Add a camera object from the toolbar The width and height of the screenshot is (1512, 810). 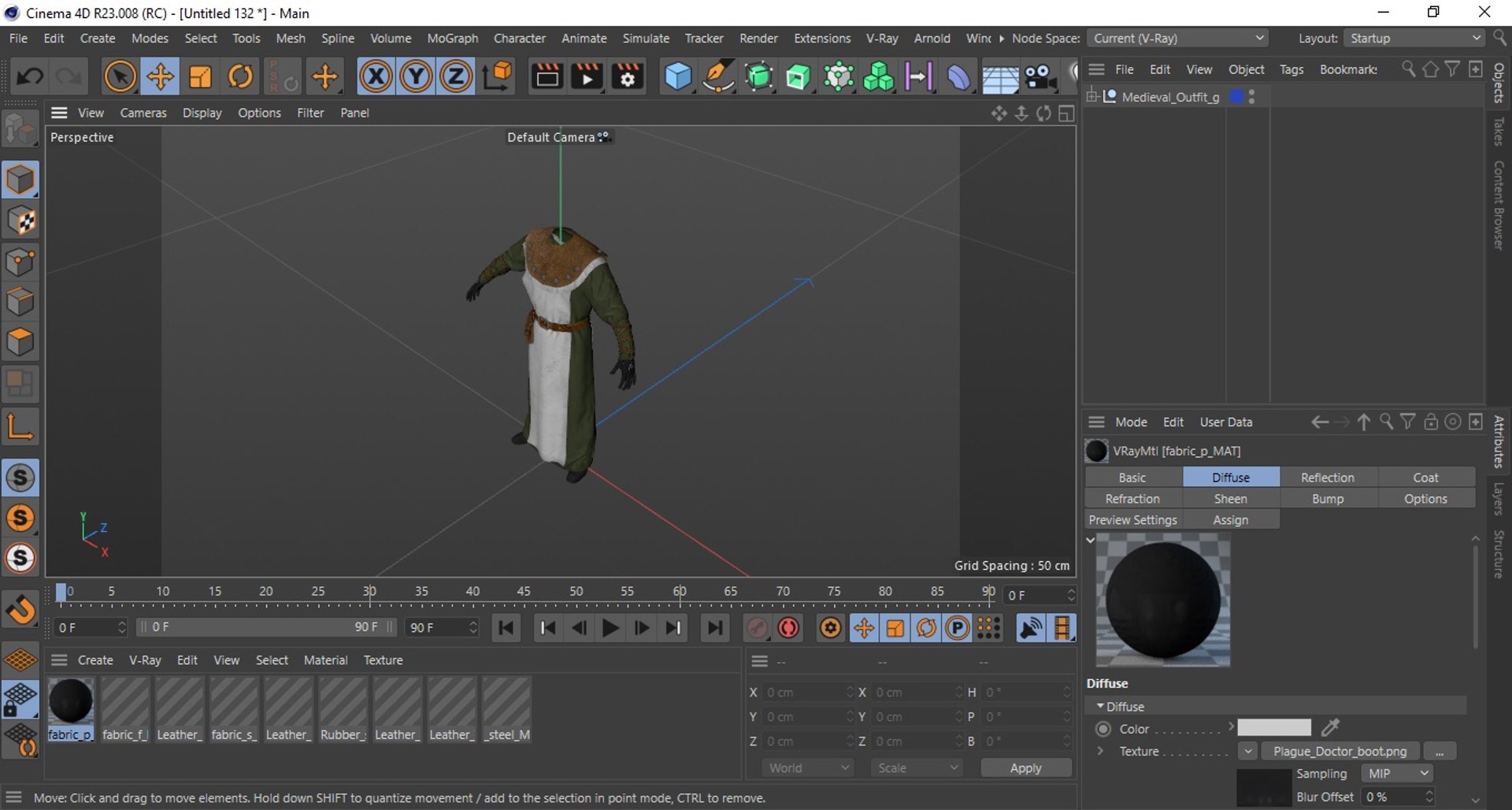[x=1039, y=76]
